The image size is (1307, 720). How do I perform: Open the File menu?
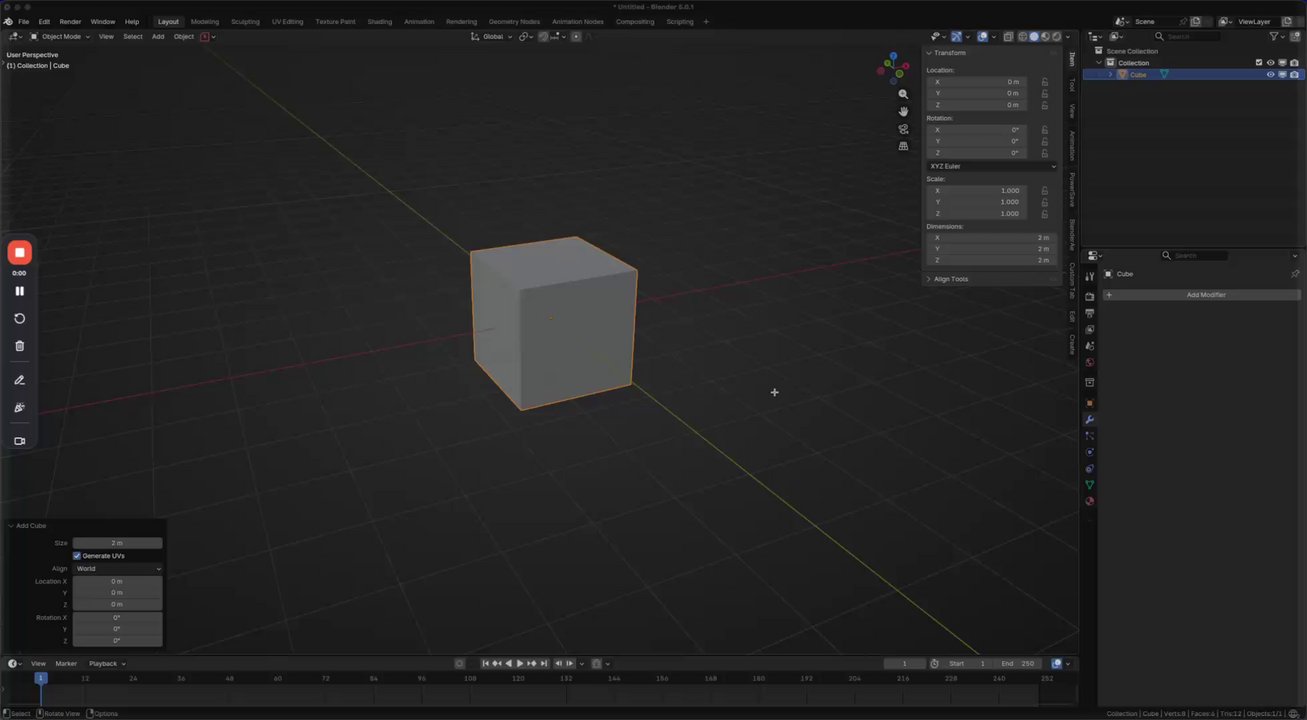23,21
